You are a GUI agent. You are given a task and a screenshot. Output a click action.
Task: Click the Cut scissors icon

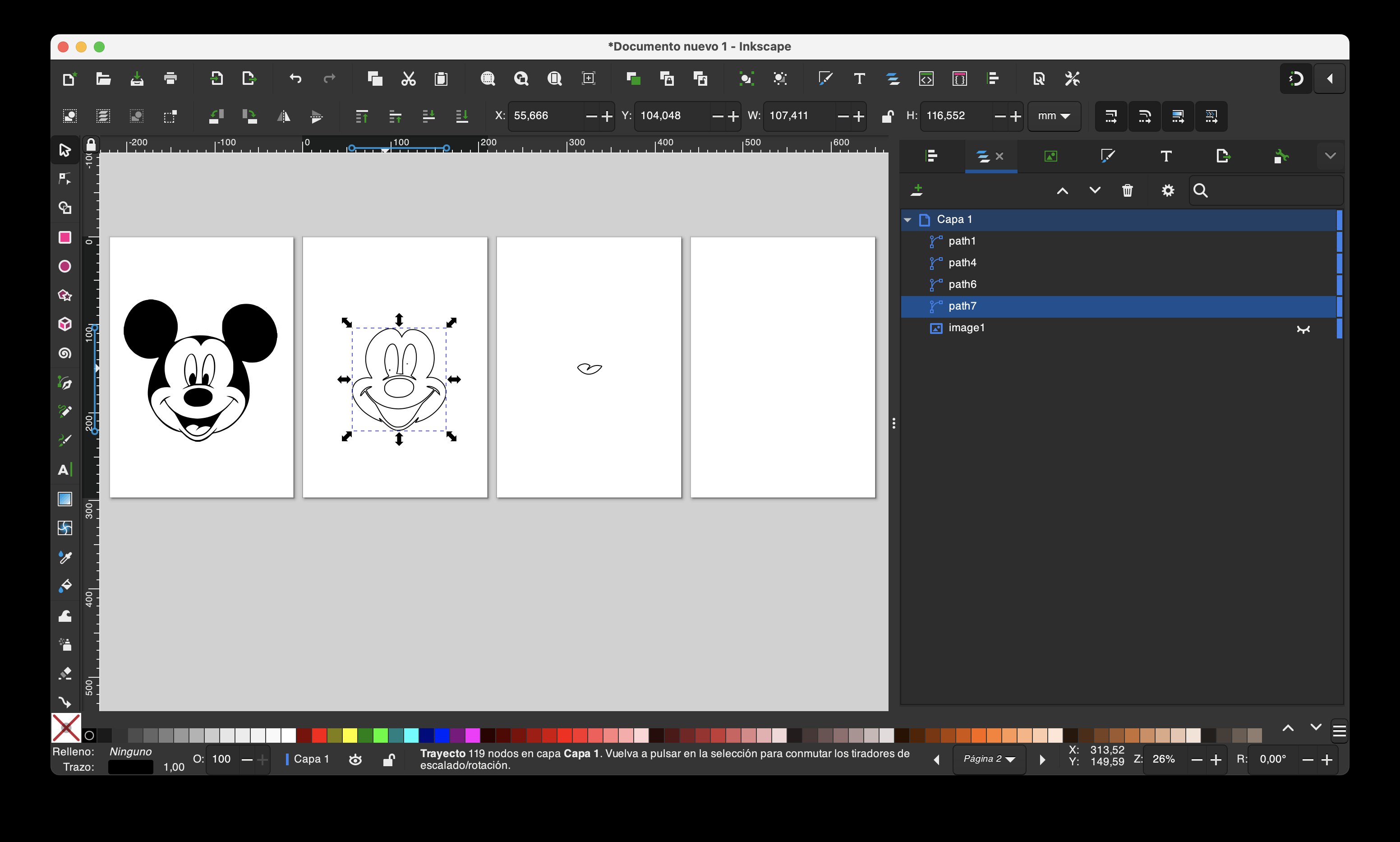(x=408, y=79)
